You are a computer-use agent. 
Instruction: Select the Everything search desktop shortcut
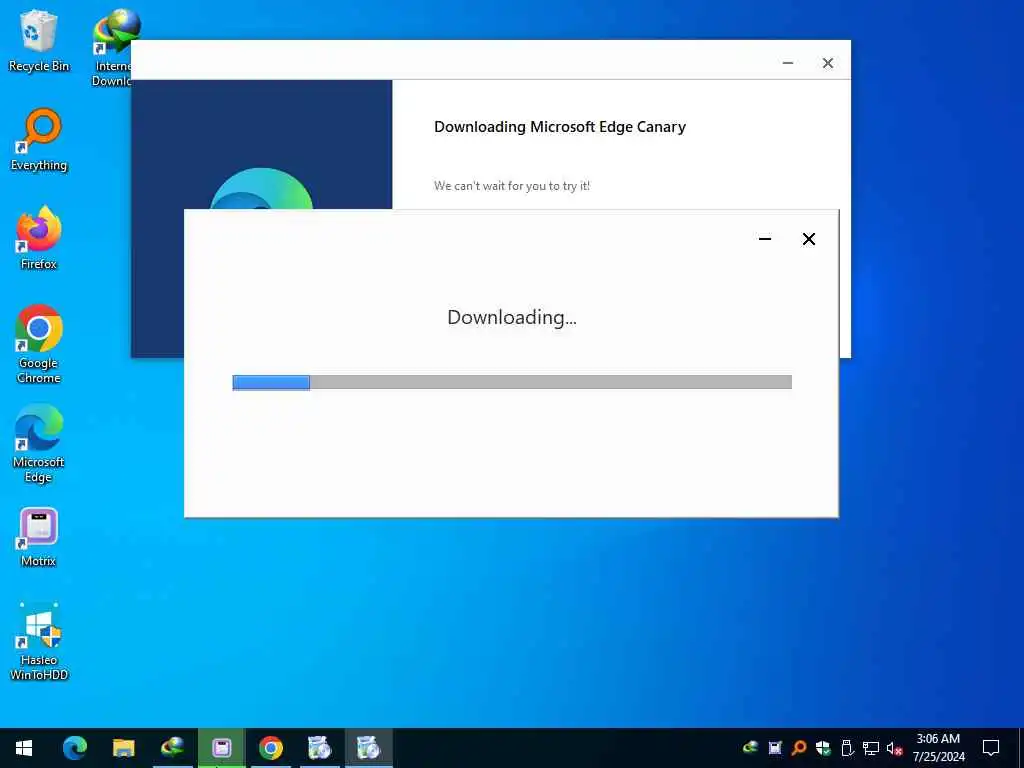(x=39, y=140)
